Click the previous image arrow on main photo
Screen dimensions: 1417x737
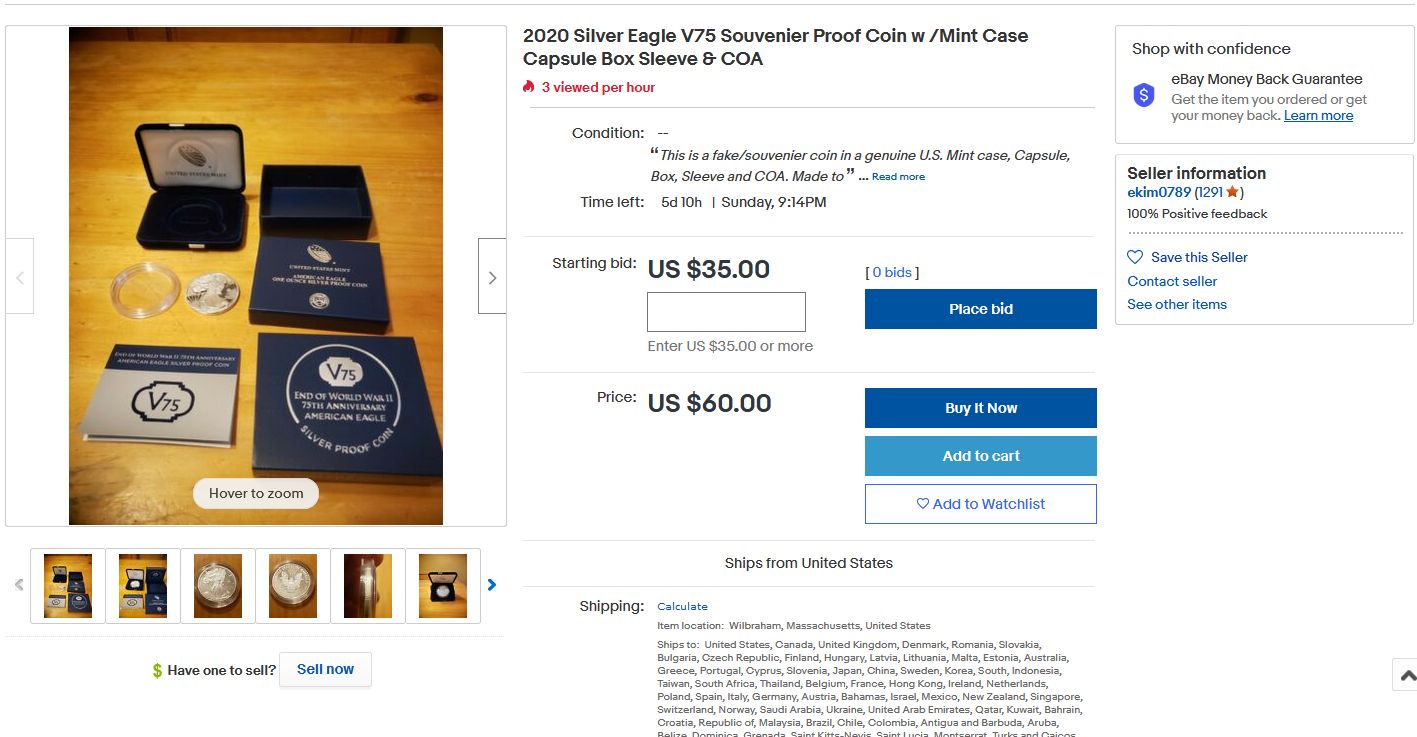[x=20, y=277]
